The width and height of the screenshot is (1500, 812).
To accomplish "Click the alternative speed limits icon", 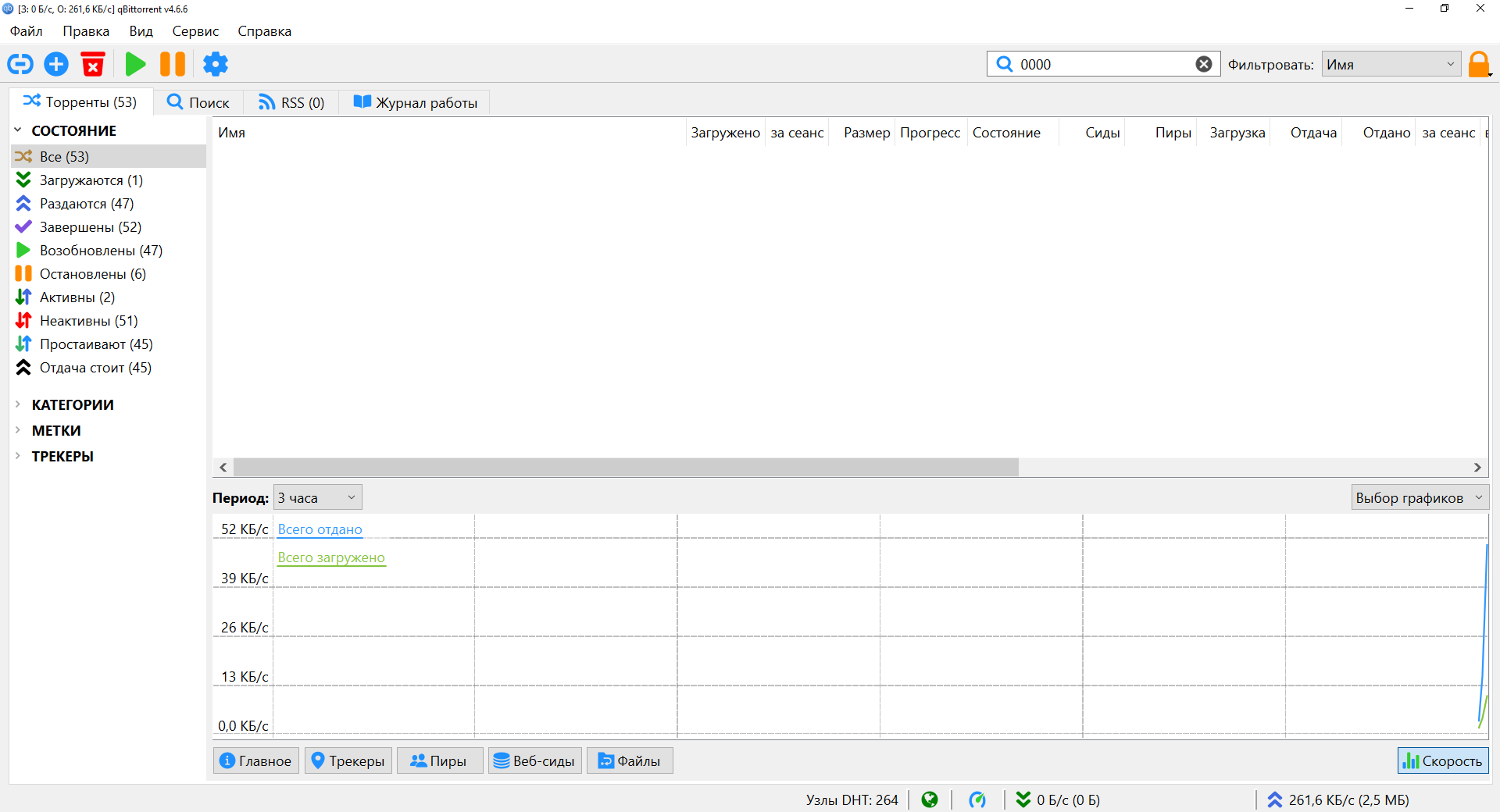I will pos(977,800).
